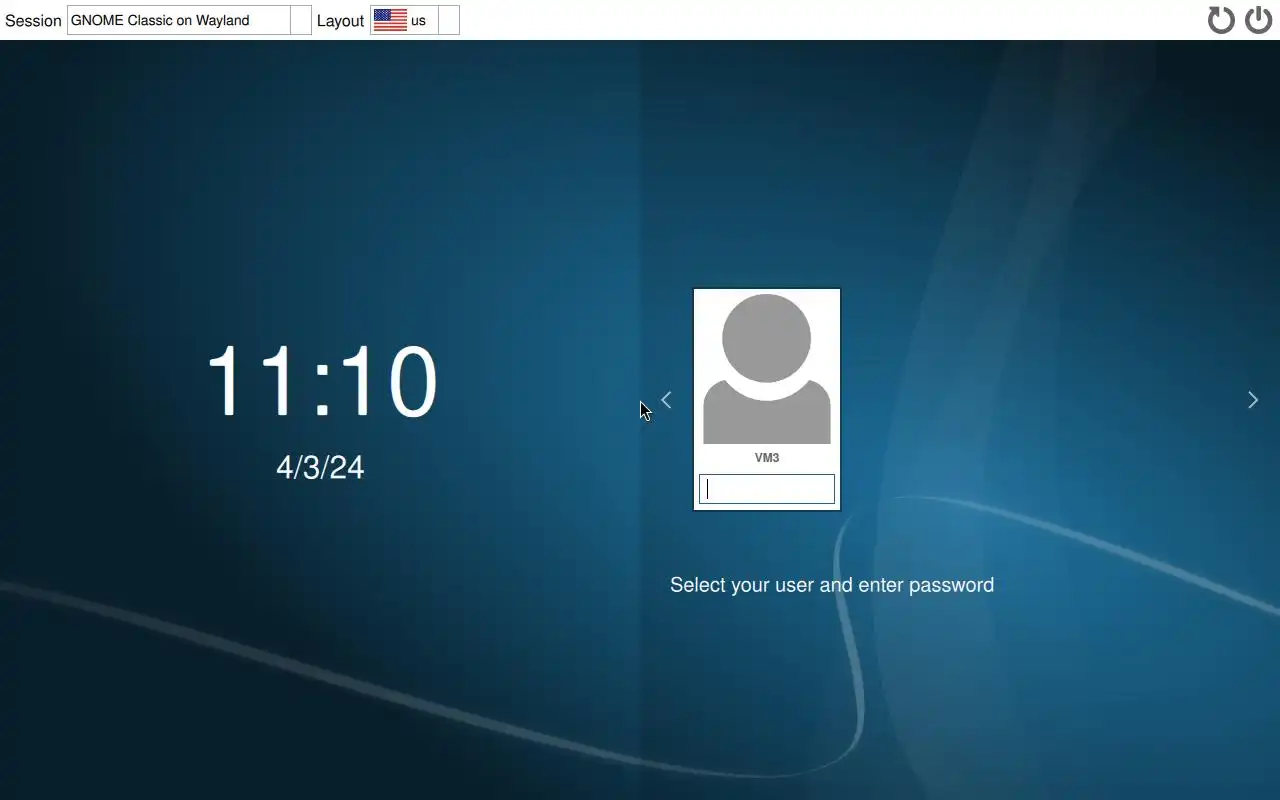Open the Session combo box
Image resolution: width=1280 pixels, height=800 pixels.
(x=189, y=20)
